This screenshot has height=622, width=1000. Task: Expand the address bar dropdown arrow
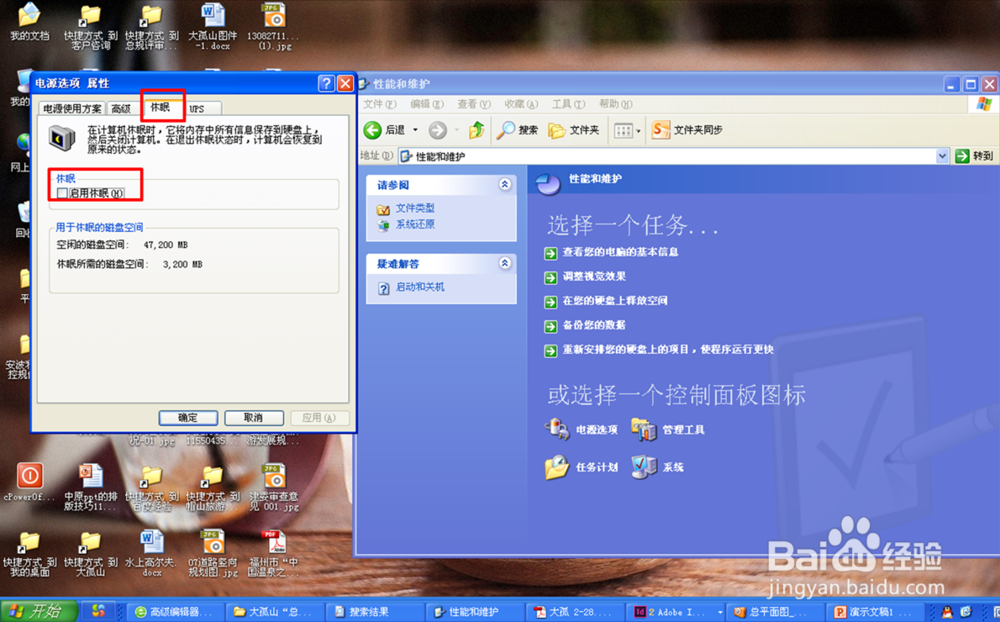(943, 156)
